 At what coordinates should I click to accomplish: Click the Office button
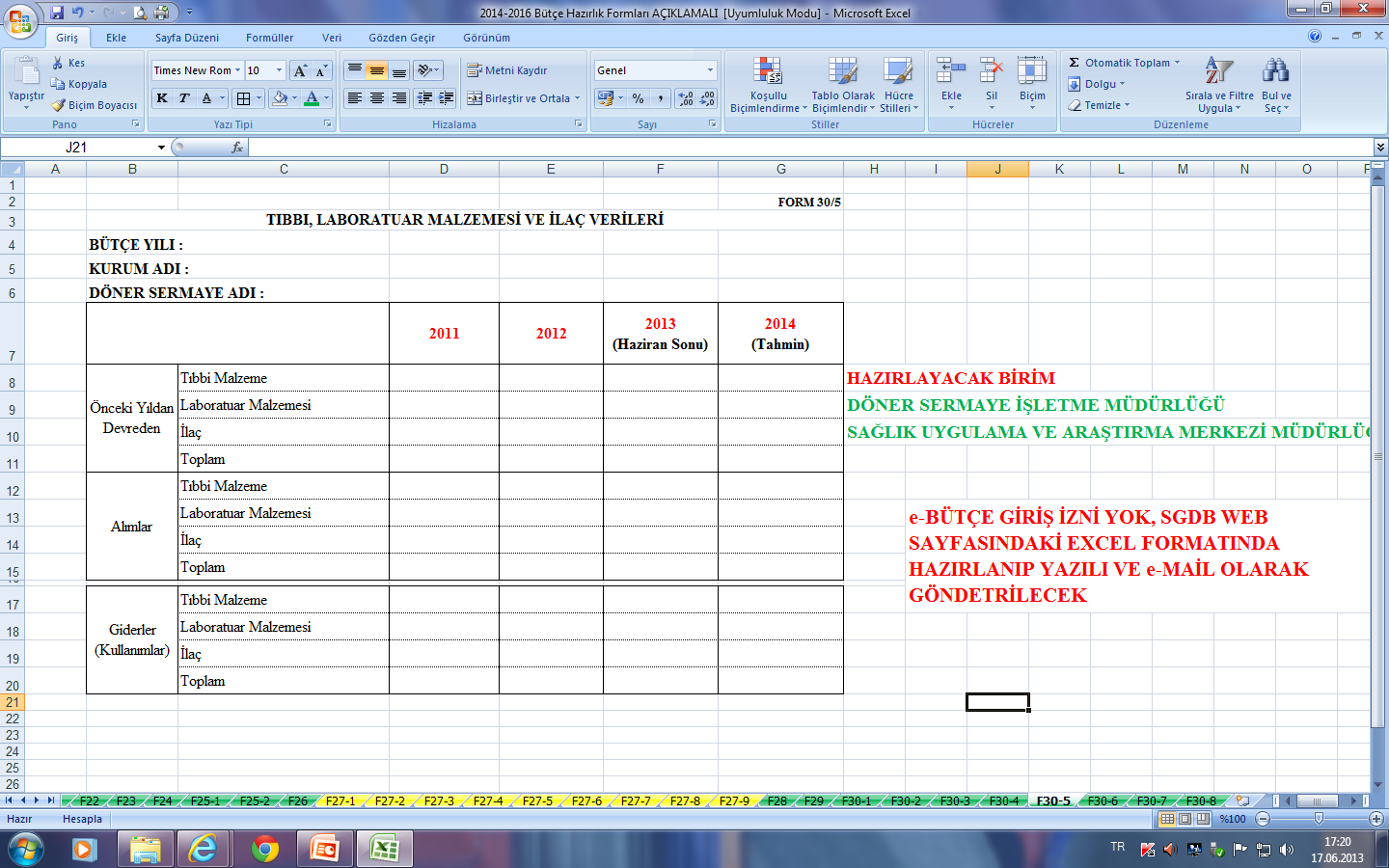click(x=19, y=19)
